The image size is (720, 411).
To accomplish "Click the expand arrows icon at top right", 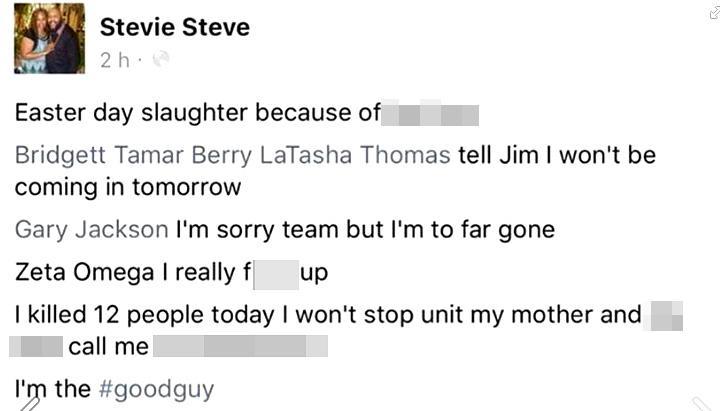I will click(x=714, y=11).
